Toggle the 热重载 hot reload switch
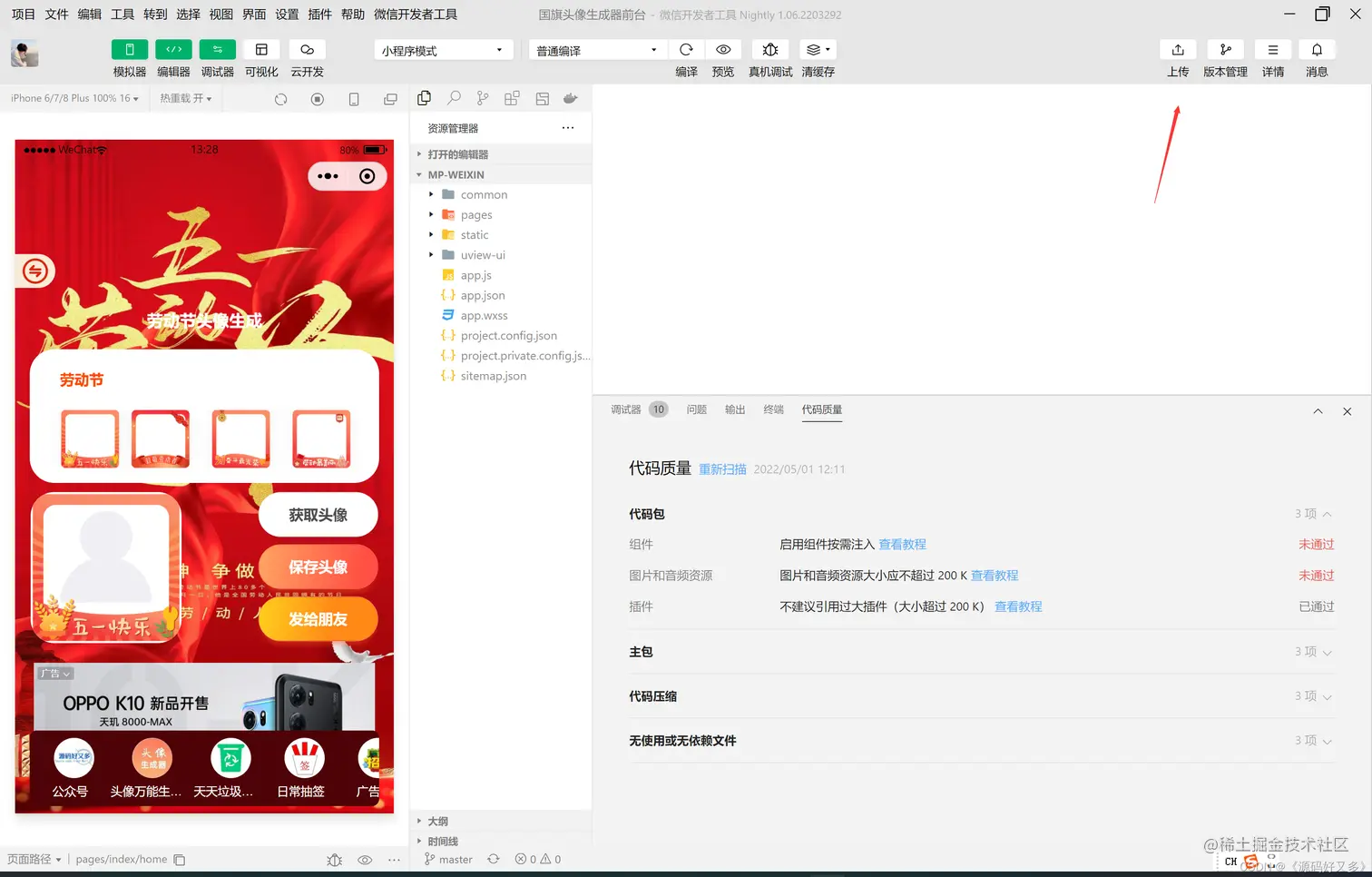The height and width of the screenshot is (877, 1372). point(185,98)
